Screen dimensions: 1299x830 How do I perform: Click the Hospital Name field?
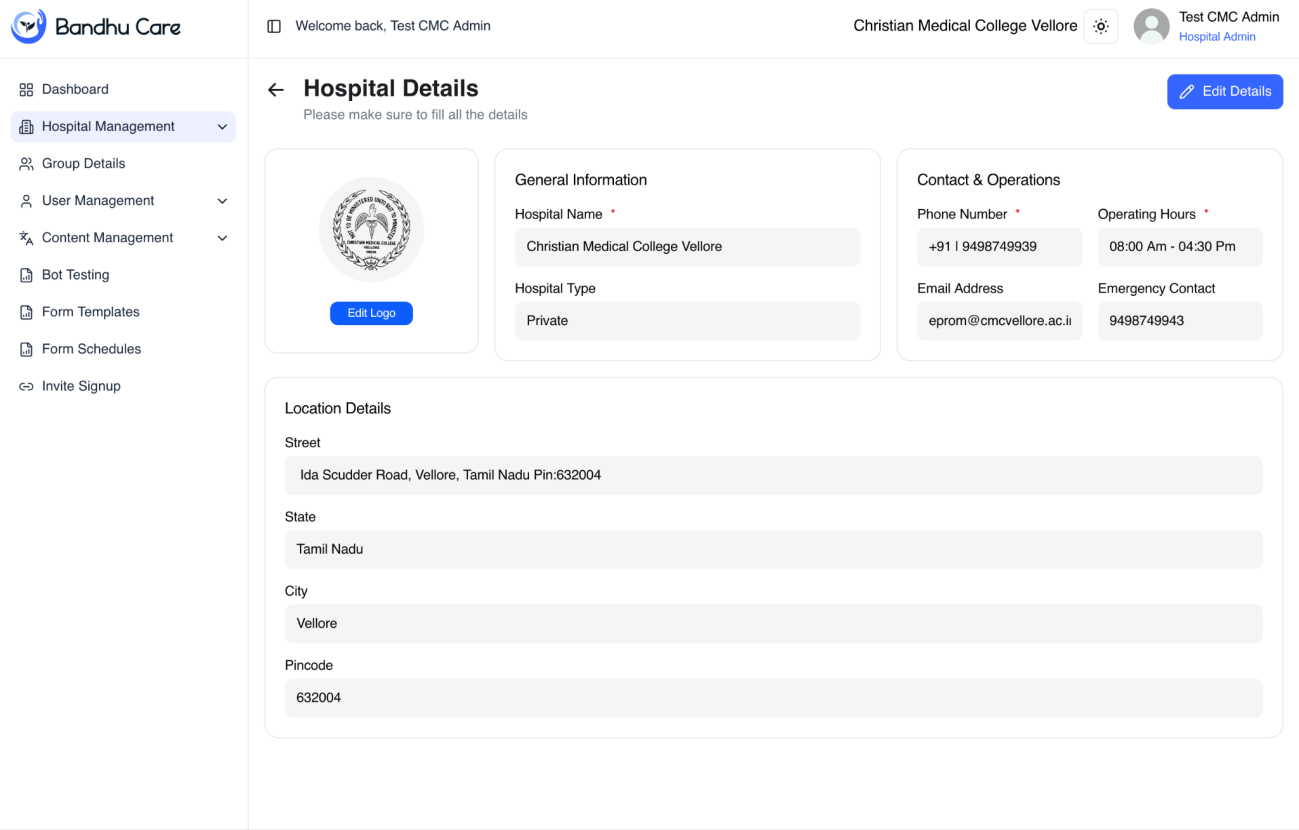click(687, 246)
